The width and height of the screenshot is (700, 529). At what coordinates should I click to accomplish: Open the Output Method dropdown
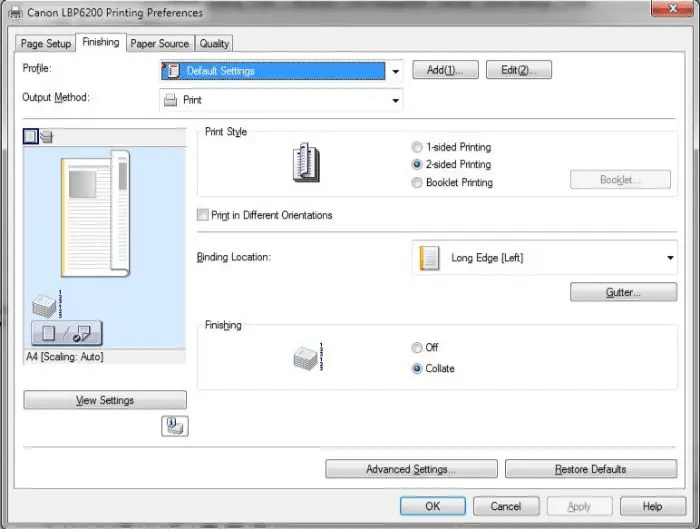pyautogui.click(x=395, y=100)
